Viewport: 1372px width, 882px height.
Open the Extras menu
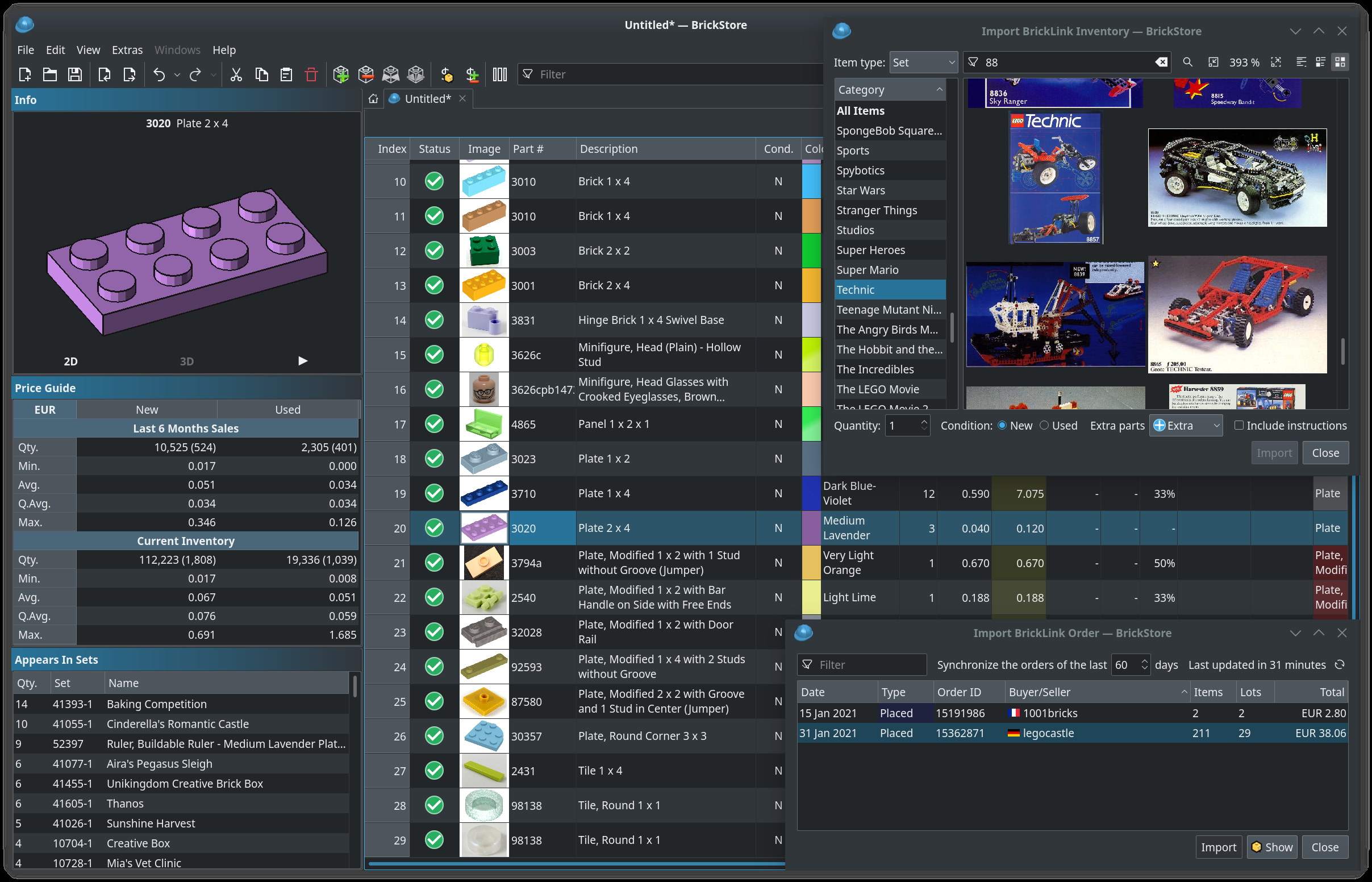click(127, 50)
